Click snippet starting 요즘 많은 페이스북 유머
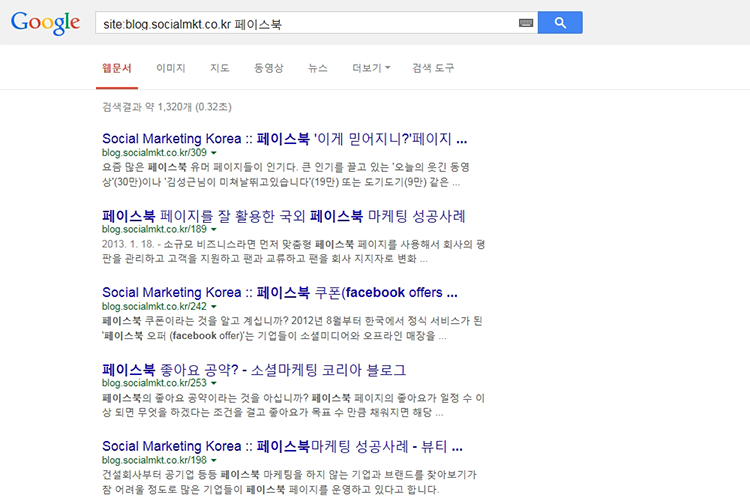 pos(286,175)
